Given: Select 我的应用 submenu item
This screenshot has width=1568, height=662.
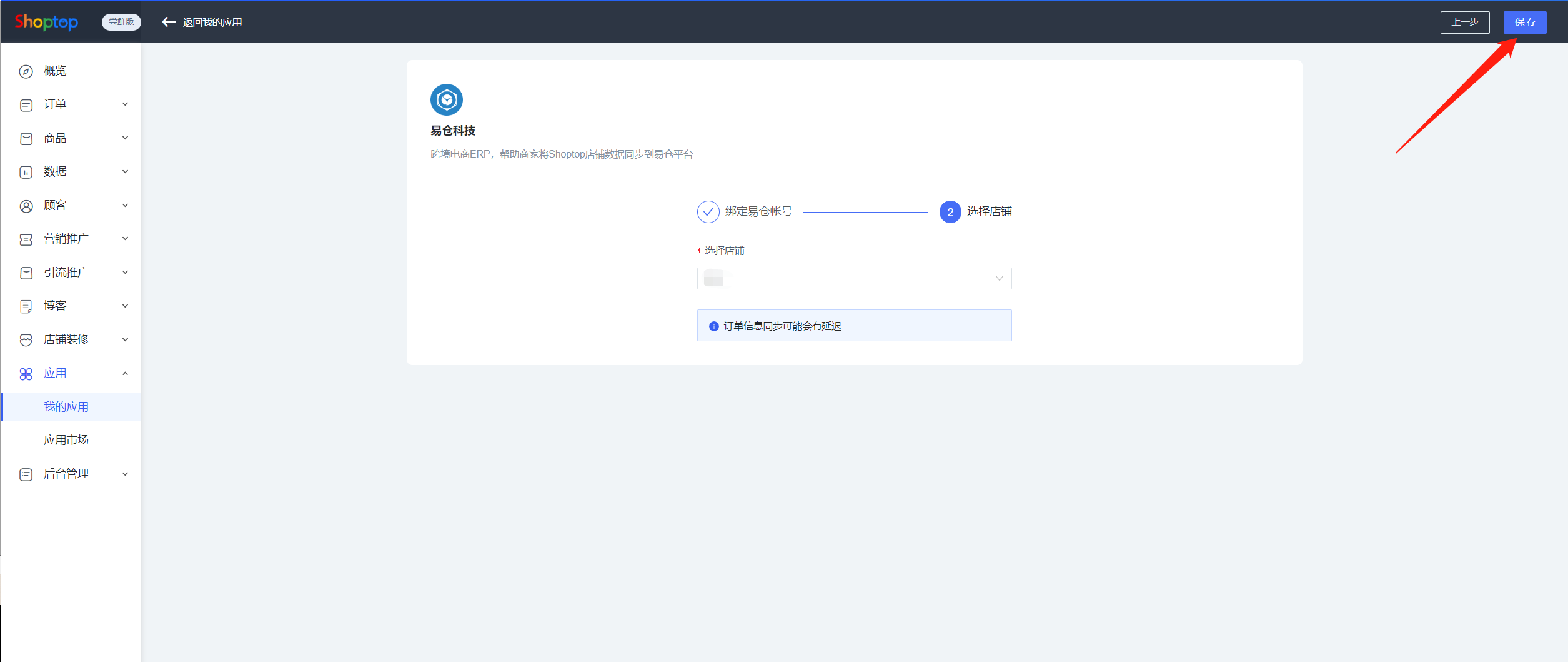Looking at the screenshot, I should (71, 407).
